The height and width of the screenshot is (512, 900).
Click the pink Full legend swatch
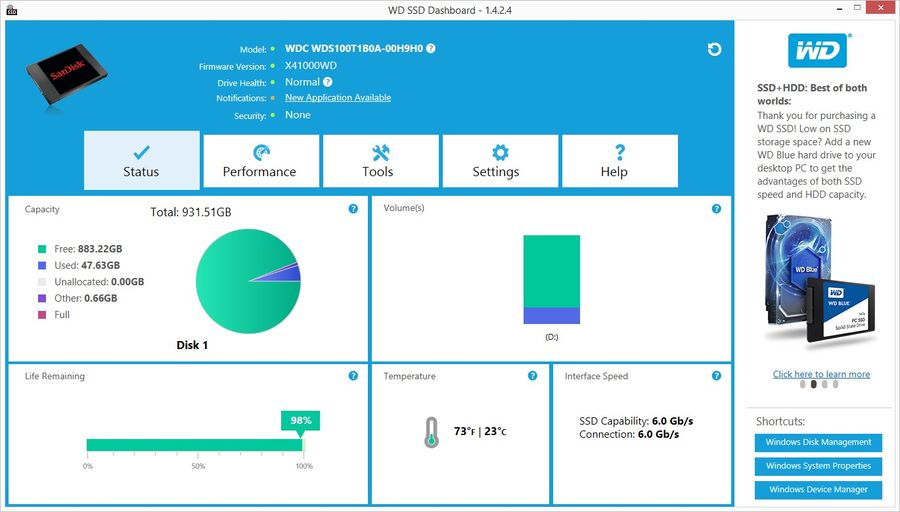42,315
